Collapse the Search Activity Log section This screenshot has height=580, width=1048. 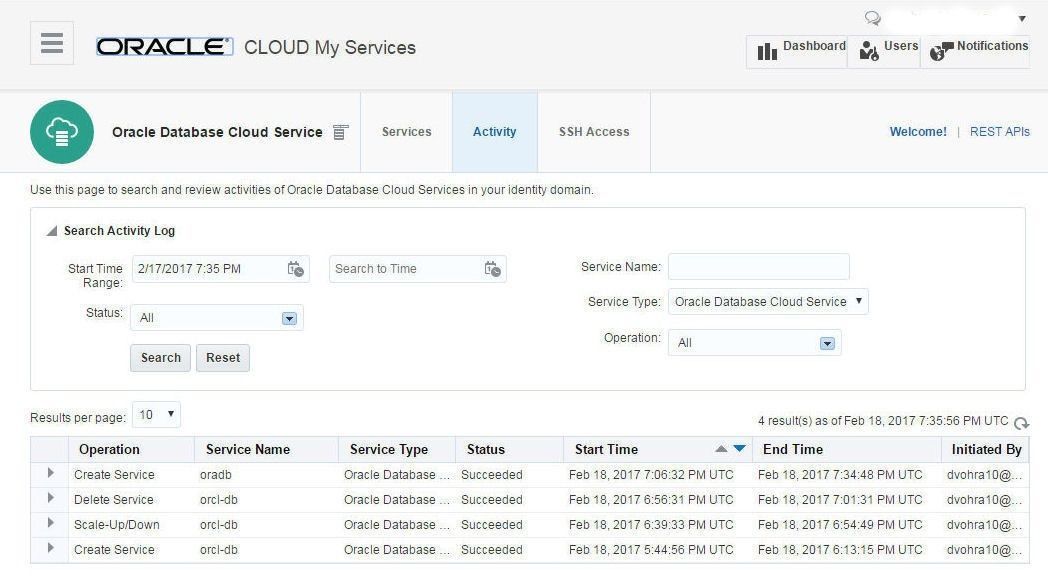point(51,231)
